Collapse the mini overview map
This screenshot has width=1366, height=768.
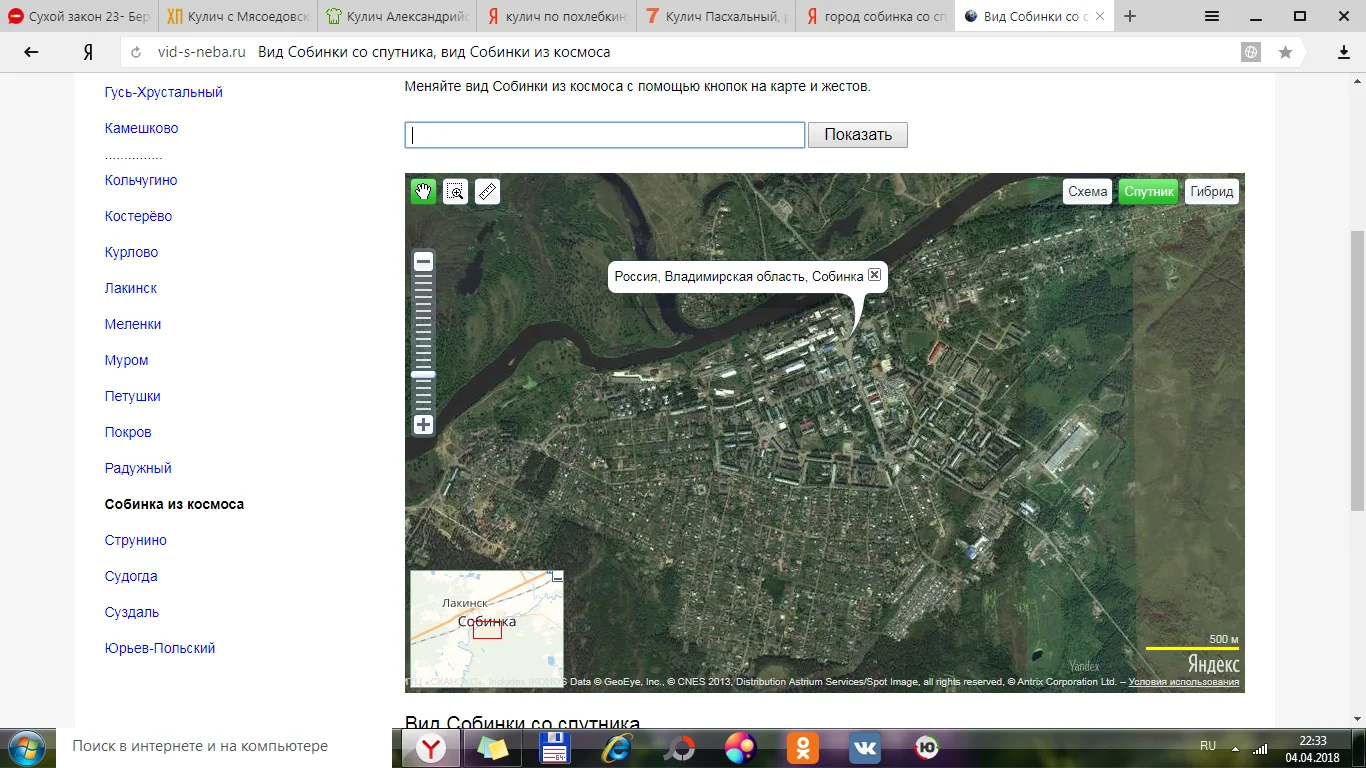tap(558, 577)
